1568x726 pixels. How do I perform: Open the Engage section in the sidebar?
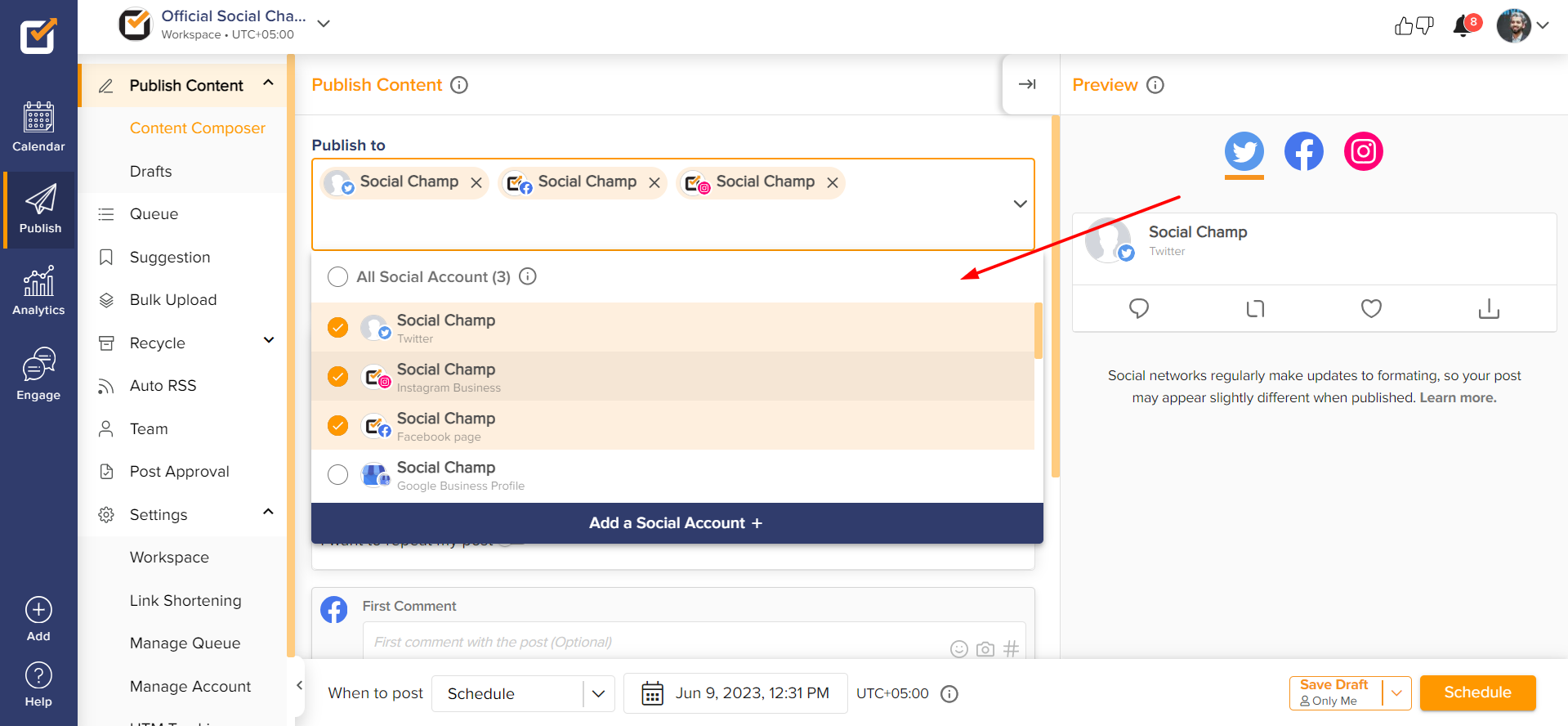pyautogui.click(x=38, y=374)
